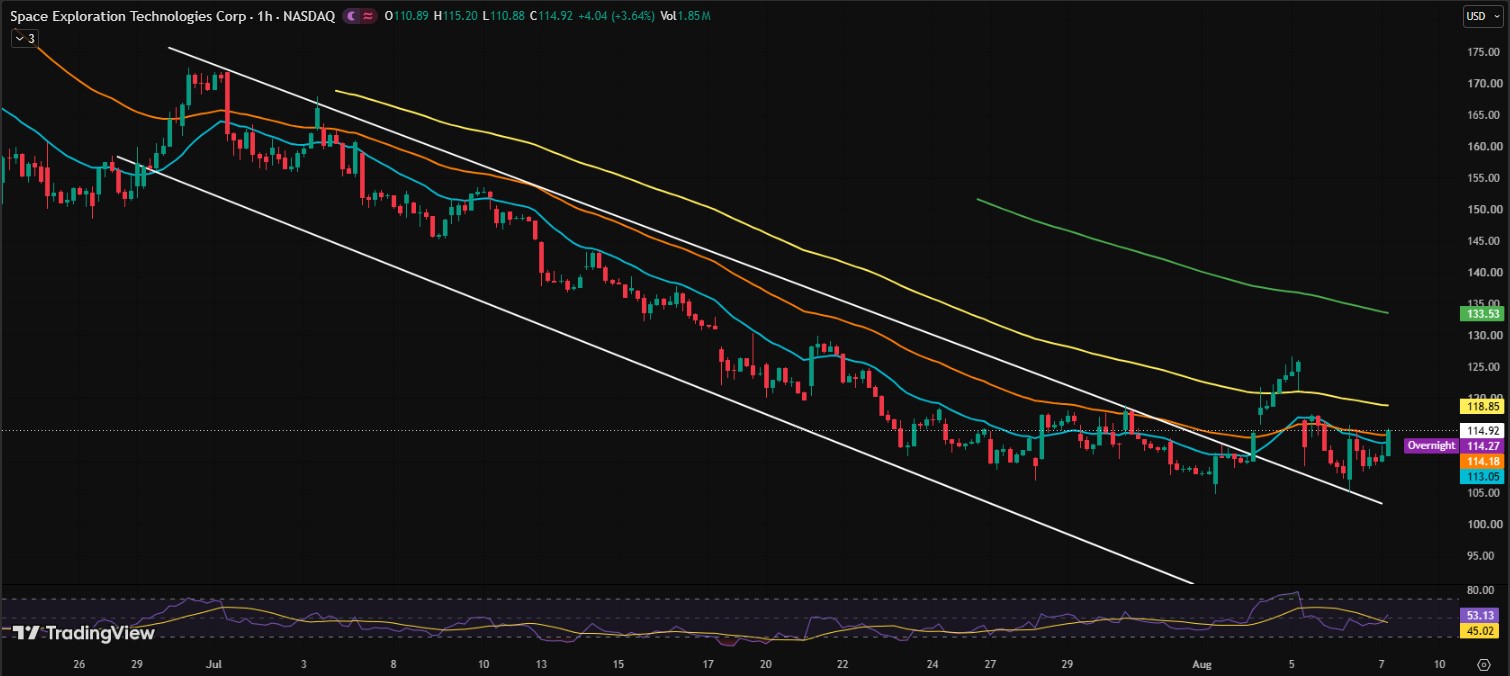Expand the collapsed 3 indicators legend

(x=24, y=38)
